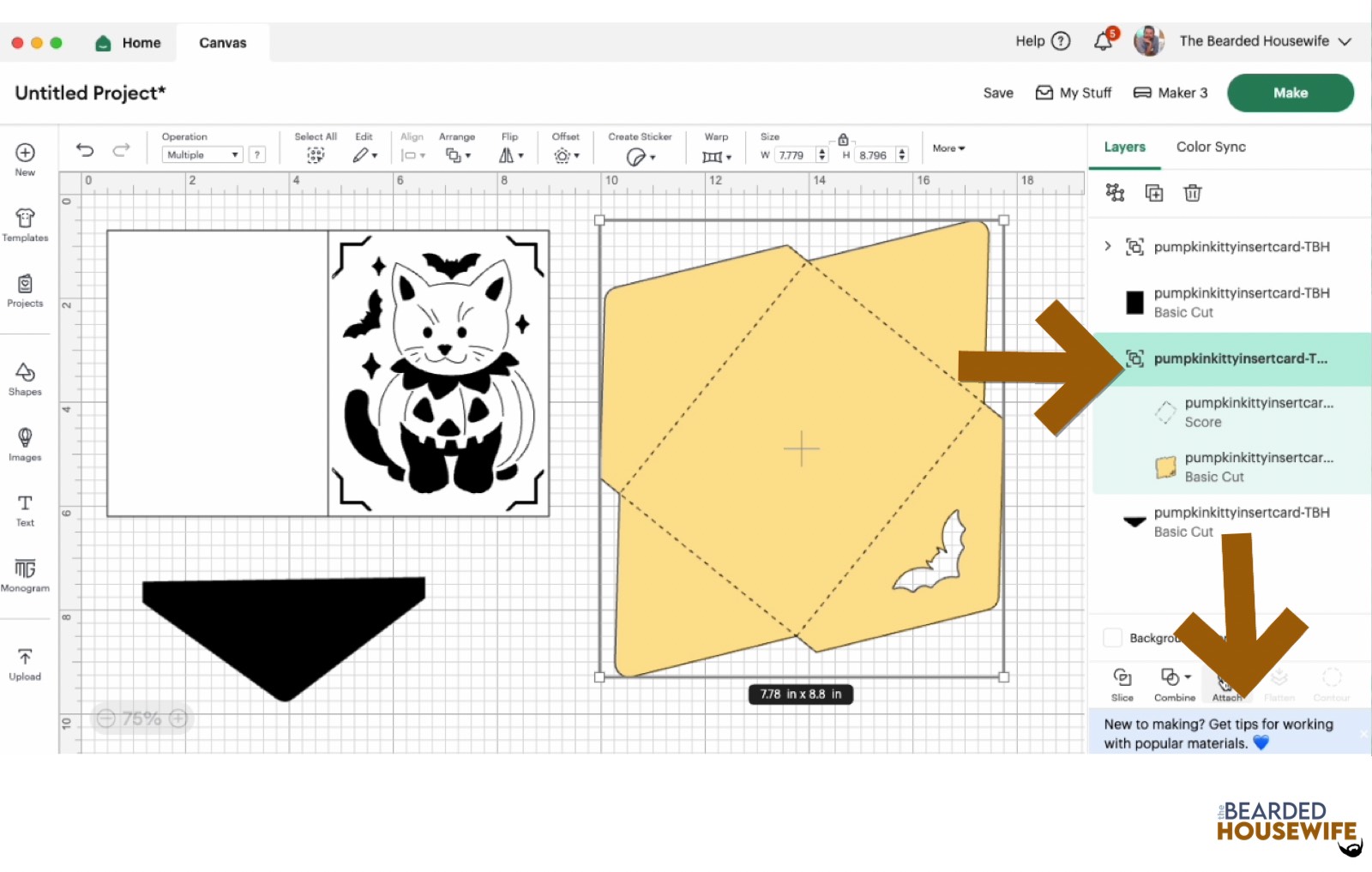
Task: Open the Text tool
Action: pos(25,509)
